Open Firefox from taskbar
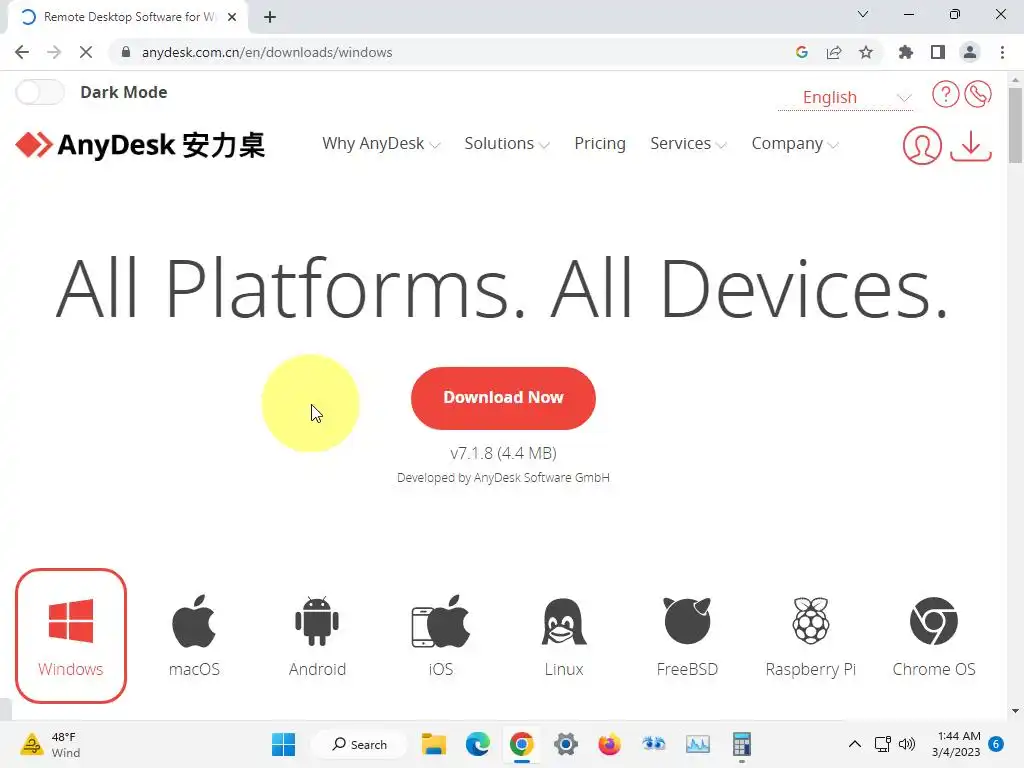The height and width of the screenshot is (768, 1024). (609, 744)
